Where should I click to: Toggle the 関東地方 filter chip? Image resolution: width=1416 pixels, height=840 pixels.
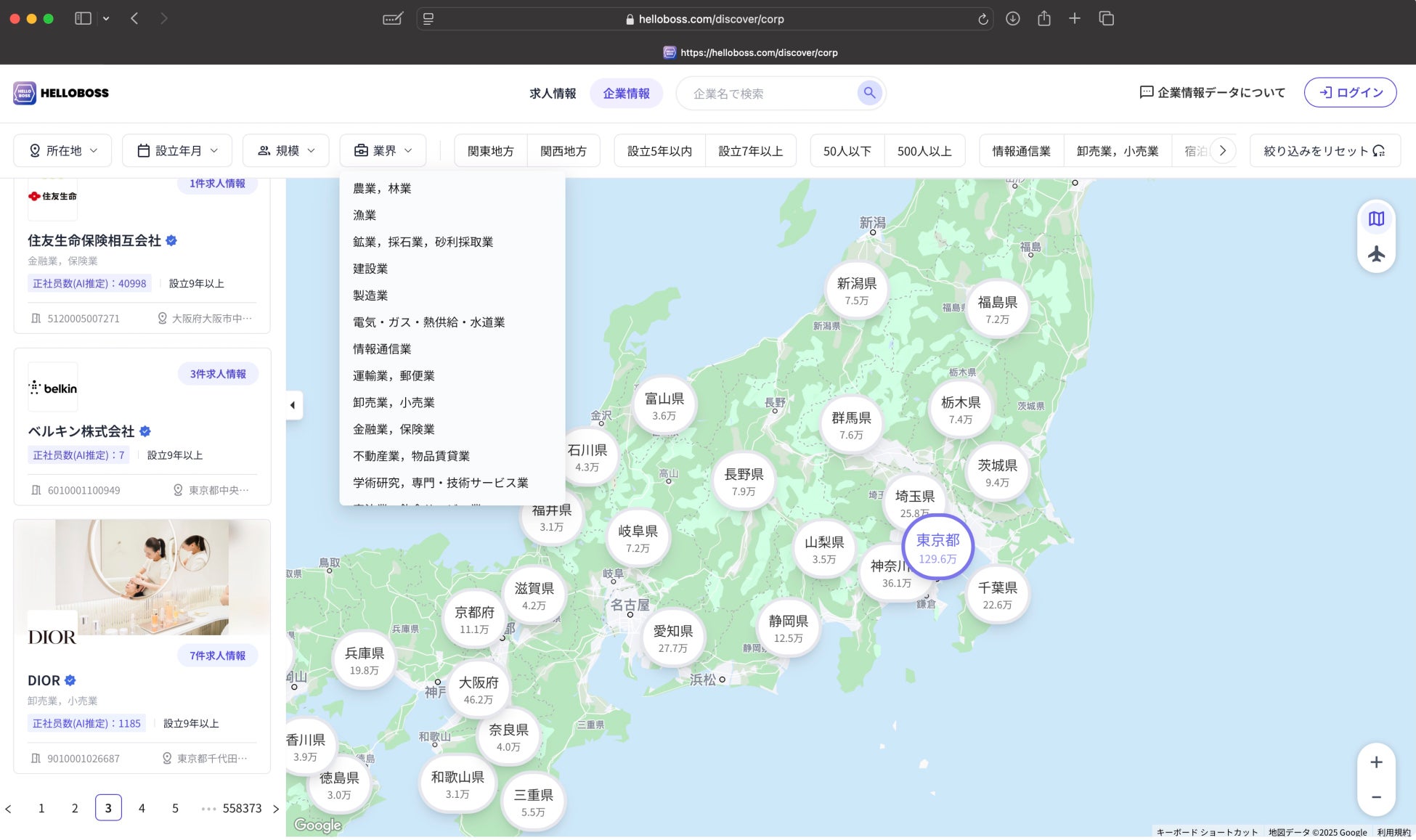click(x=490, y=151)
